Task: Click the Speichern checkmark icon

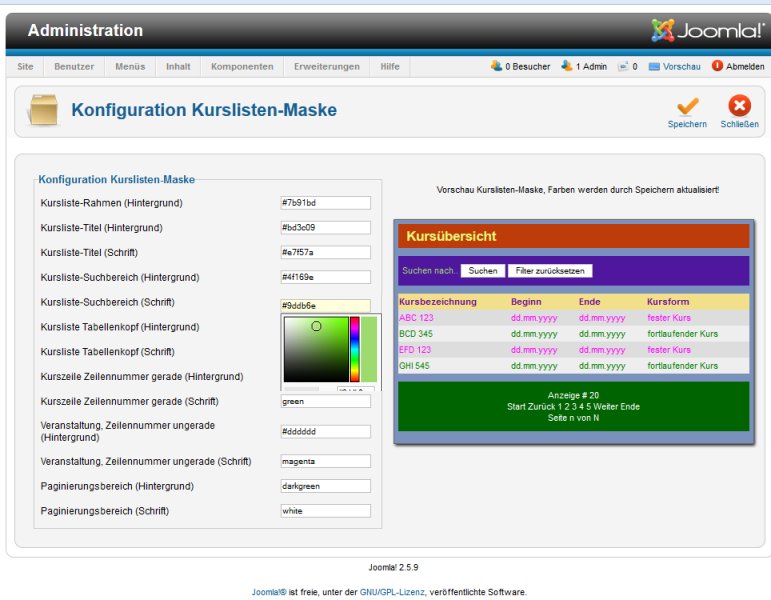Action: click(x=687, y=106)
